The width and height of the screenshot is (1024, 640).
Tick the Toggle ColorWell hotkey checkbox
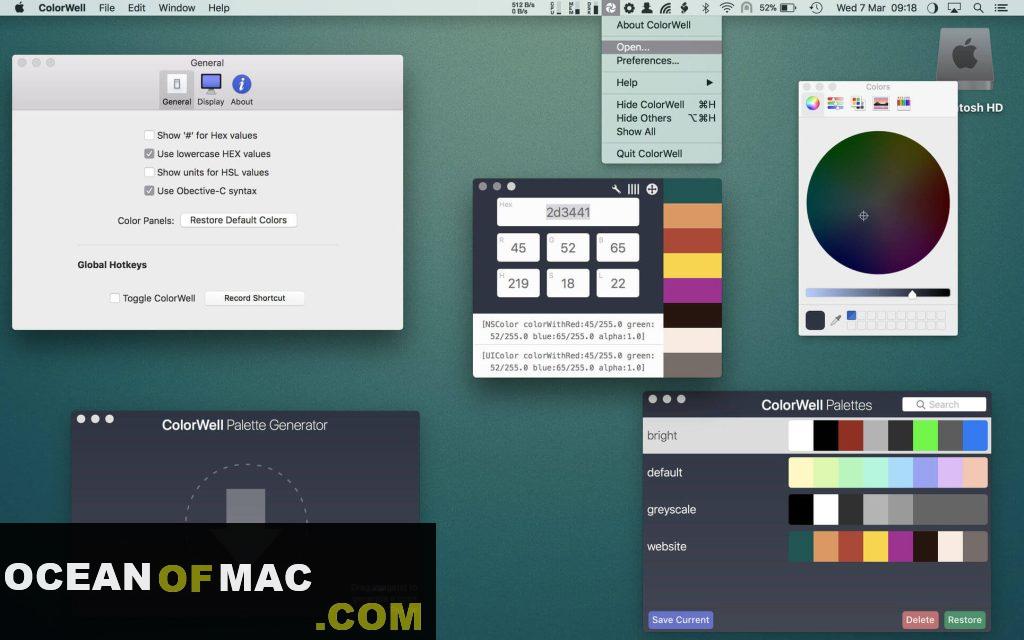[x=114, y=298]
